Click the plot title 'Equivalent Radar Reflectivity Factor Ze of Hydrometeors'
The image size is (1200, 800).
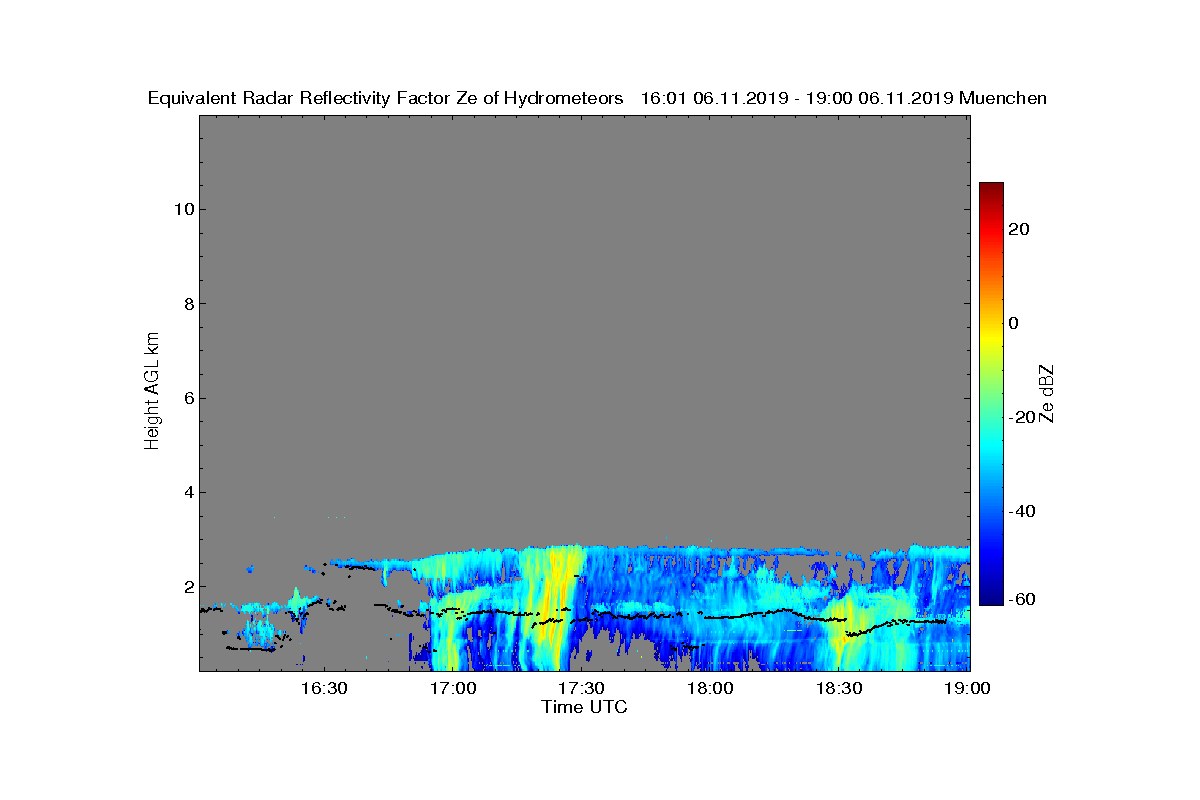(x=386, y=98)
